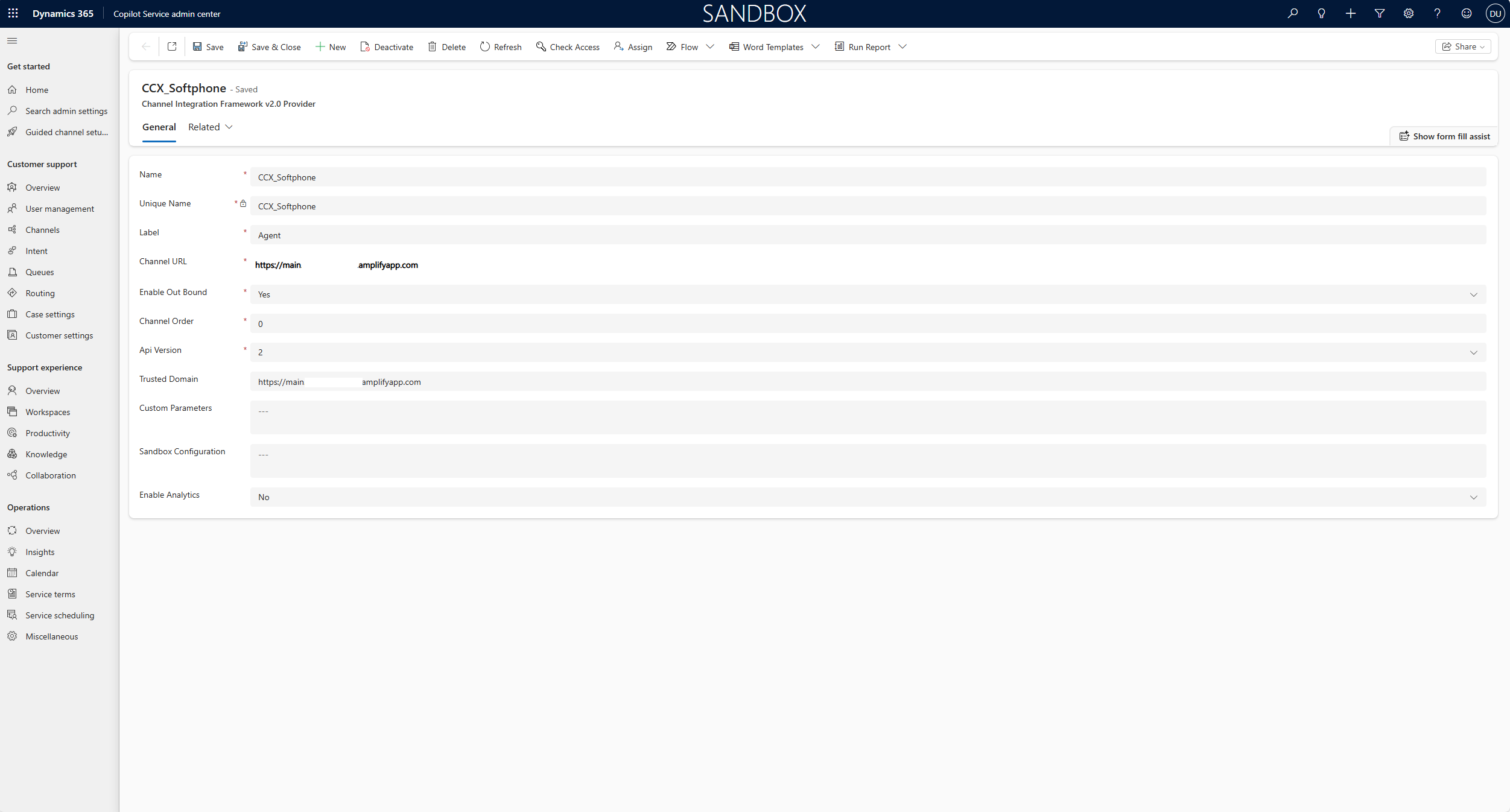Open the help question mark icon
The image size is (1510, 812).
pyautogui.click(x=1437, y=13)
